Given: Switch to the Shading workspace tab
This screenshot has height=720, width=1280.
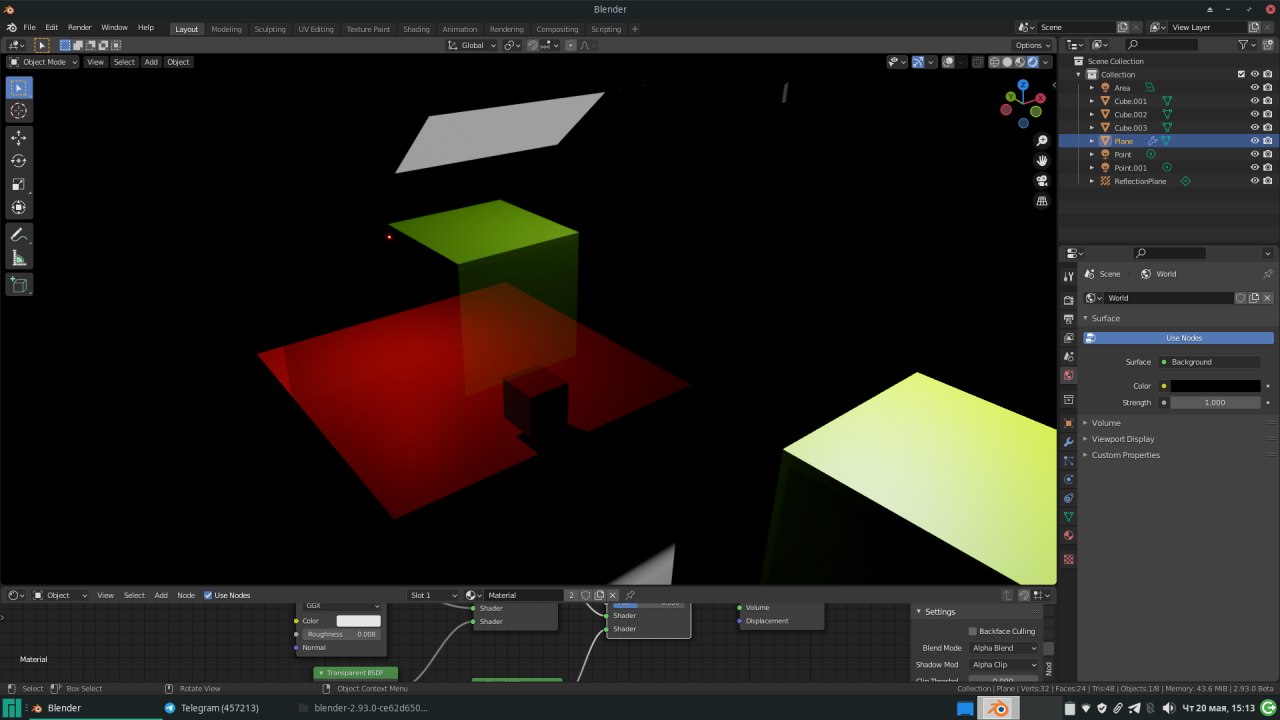Looking at the screenshot, I should (x=416, y=29).
